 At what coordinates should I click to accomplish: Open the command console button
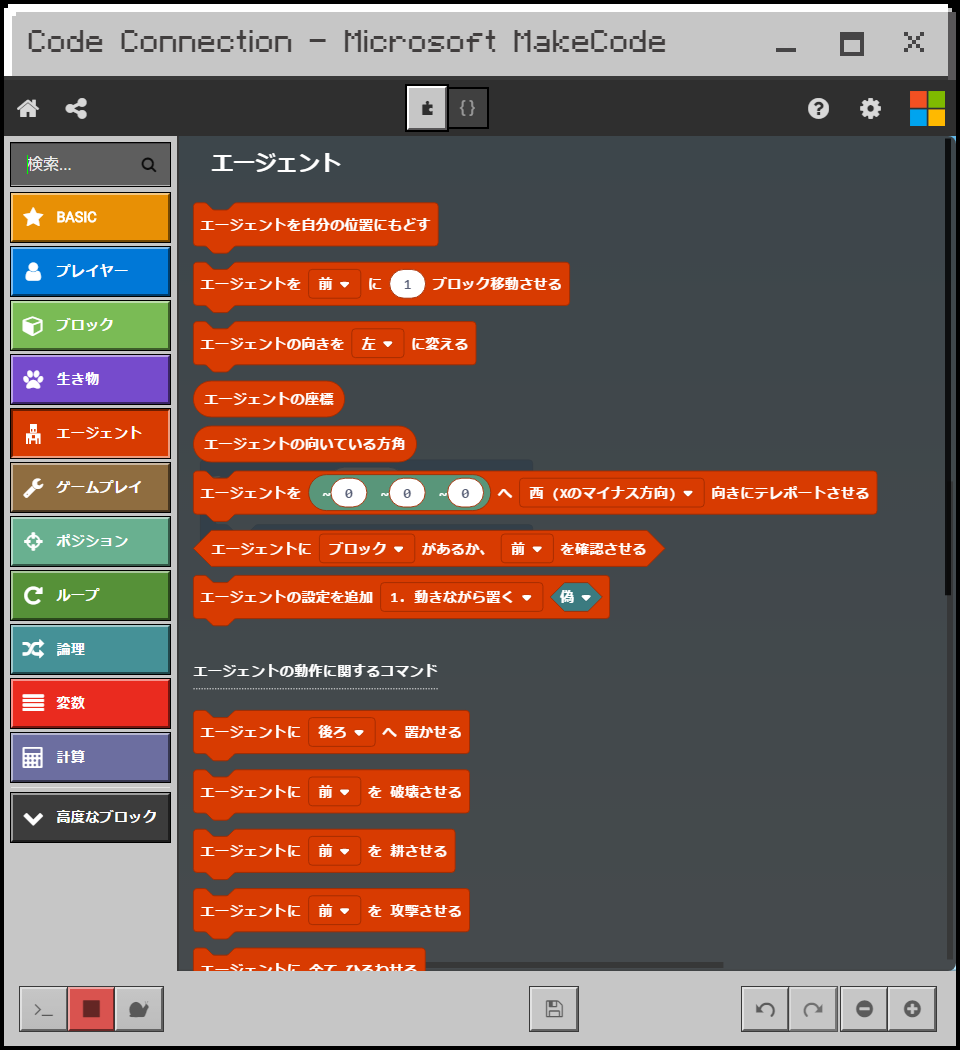[44, 1009]
